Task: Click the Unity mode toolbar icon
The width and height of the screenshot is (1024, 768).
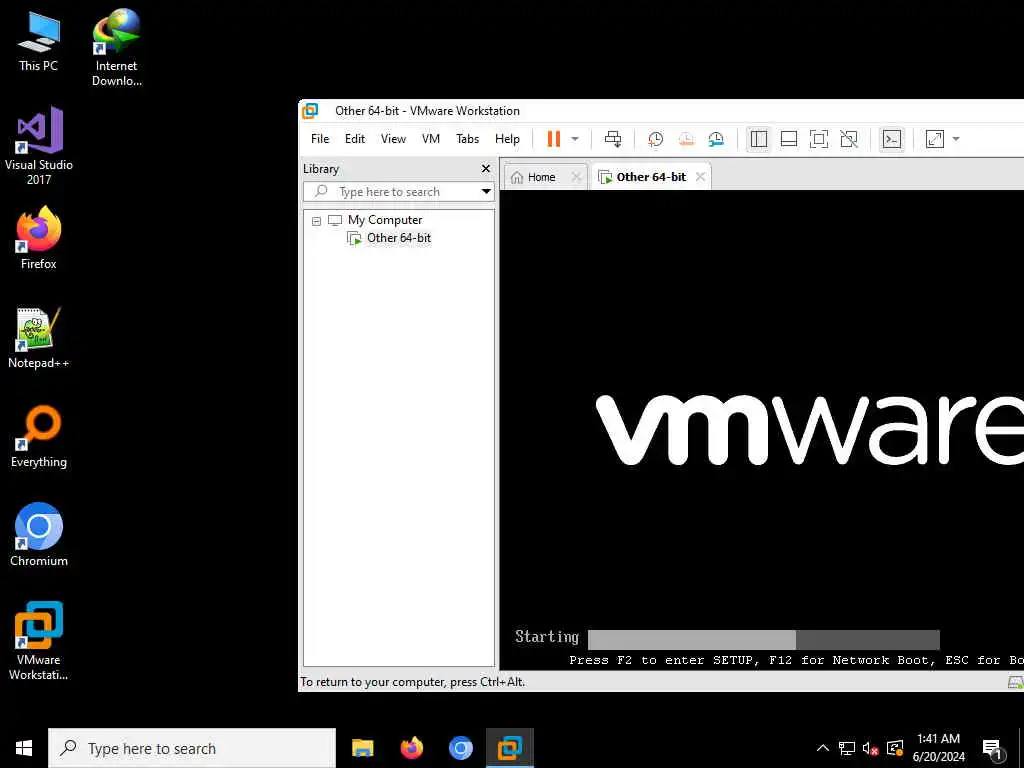Action: tap(849, 139)
